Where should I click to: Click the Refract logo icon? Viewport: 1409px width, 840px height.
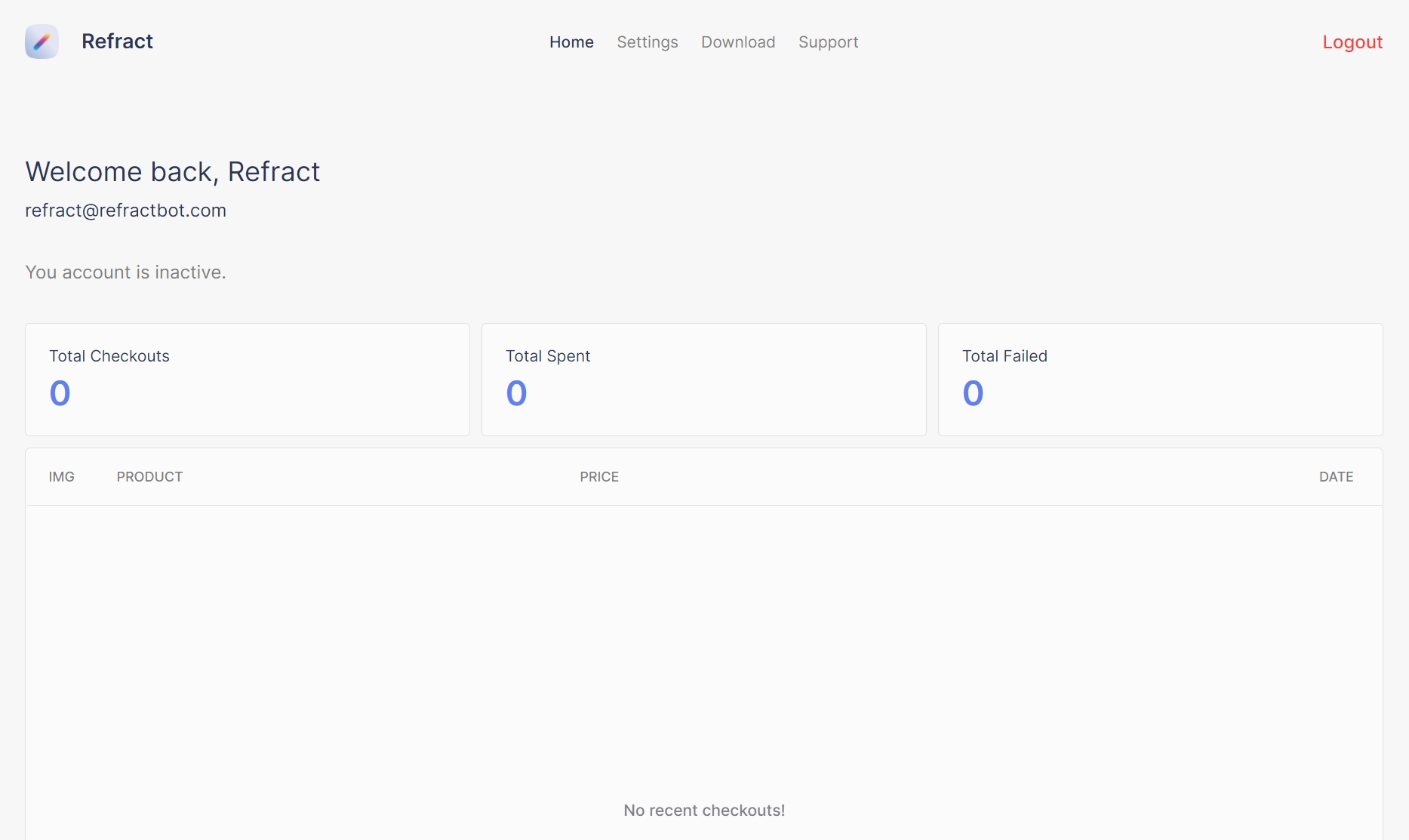click(x=42, y=42)
